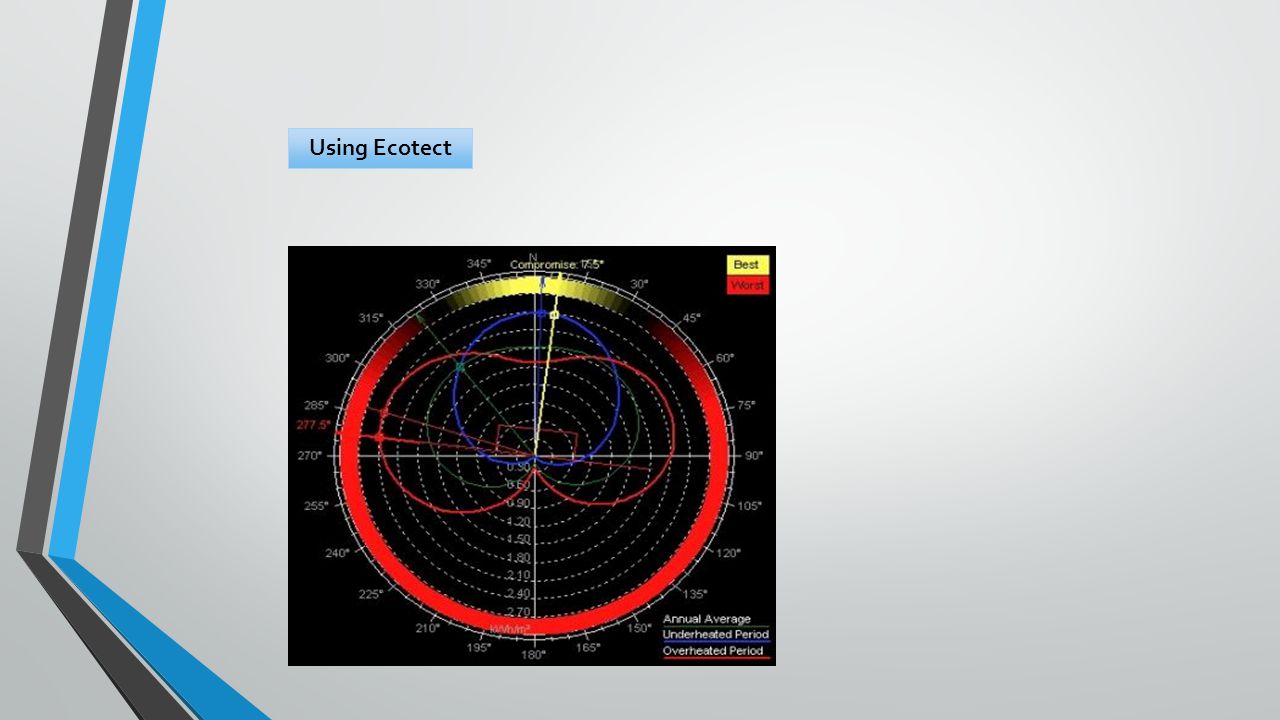This screenshot has height=720, width=1280.
Task: Click the red "Worst" legend swatch
Action: 747,285
